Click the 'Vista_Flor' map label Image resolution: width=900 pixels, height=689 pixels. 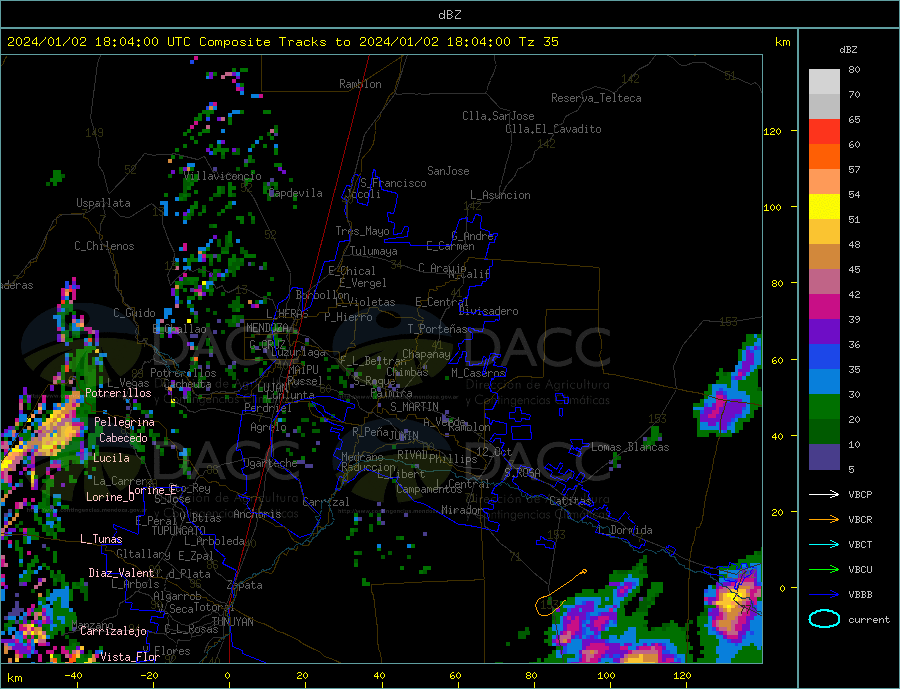click(x=130, y=657)
